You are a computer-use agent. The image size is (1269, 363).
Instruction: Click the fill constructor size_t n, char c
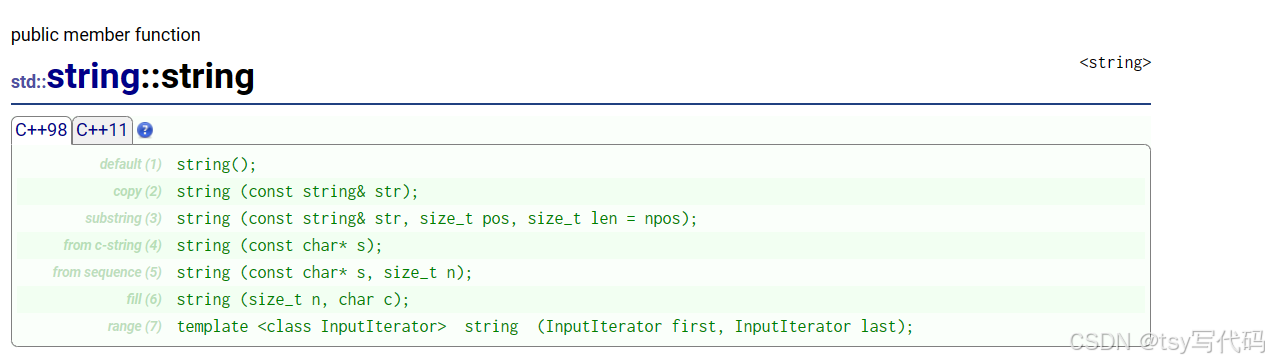click(x=293, y=299)
